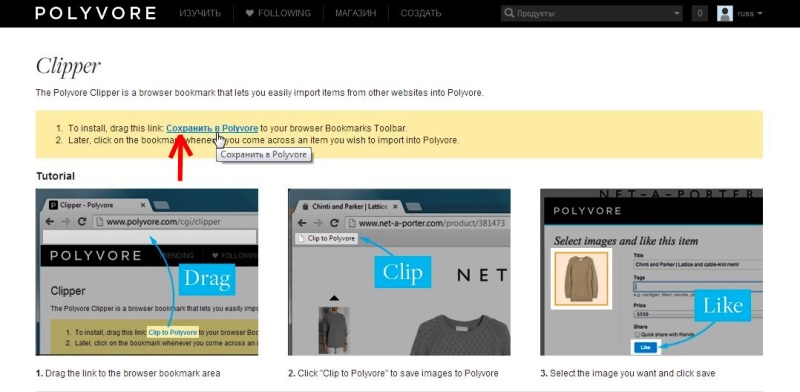This screenshot has height=392, width=800.
Task: Click the Продукты search input field
Action: 592,13
